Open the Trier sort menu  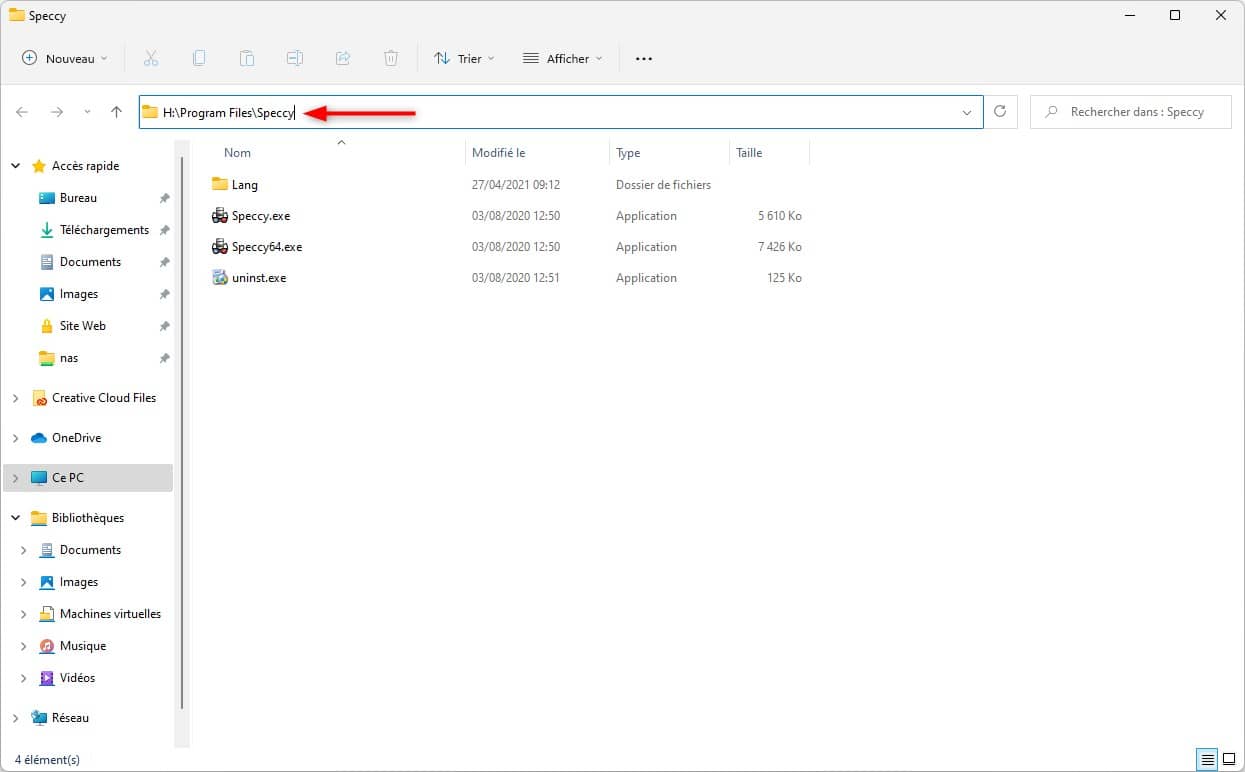point(464,59)
